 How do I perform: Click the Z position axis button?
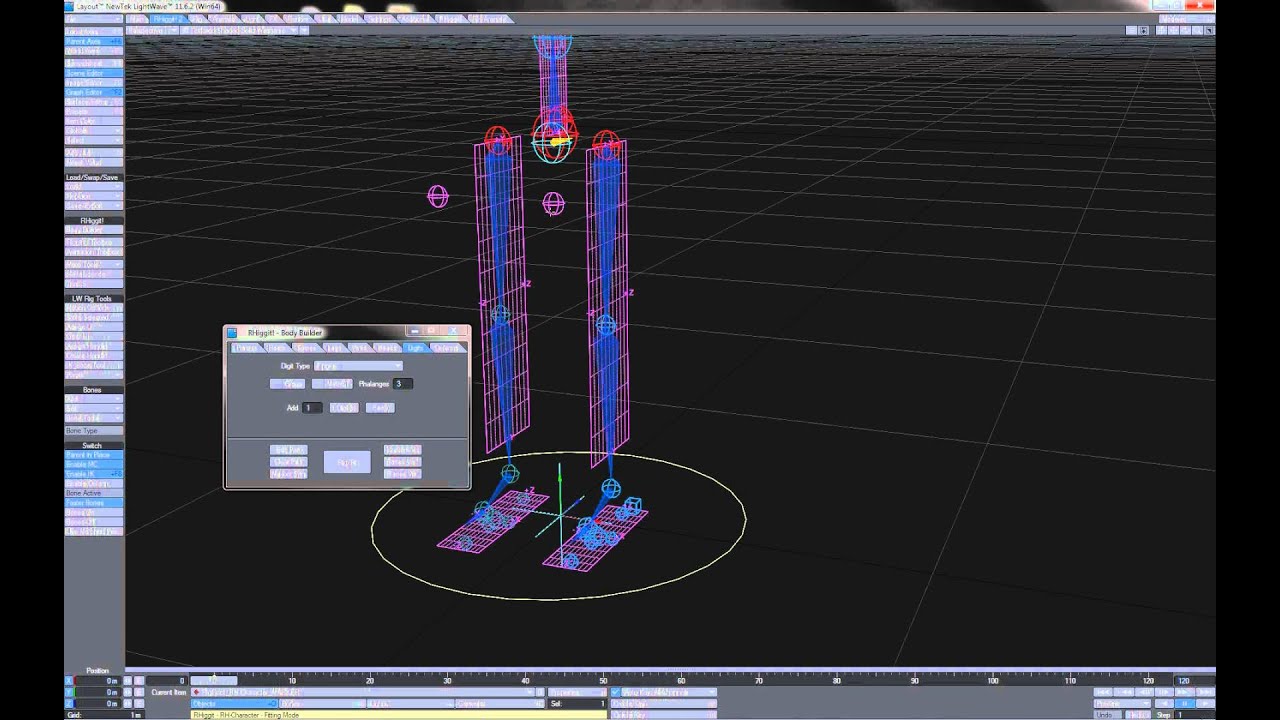point(69,703)
